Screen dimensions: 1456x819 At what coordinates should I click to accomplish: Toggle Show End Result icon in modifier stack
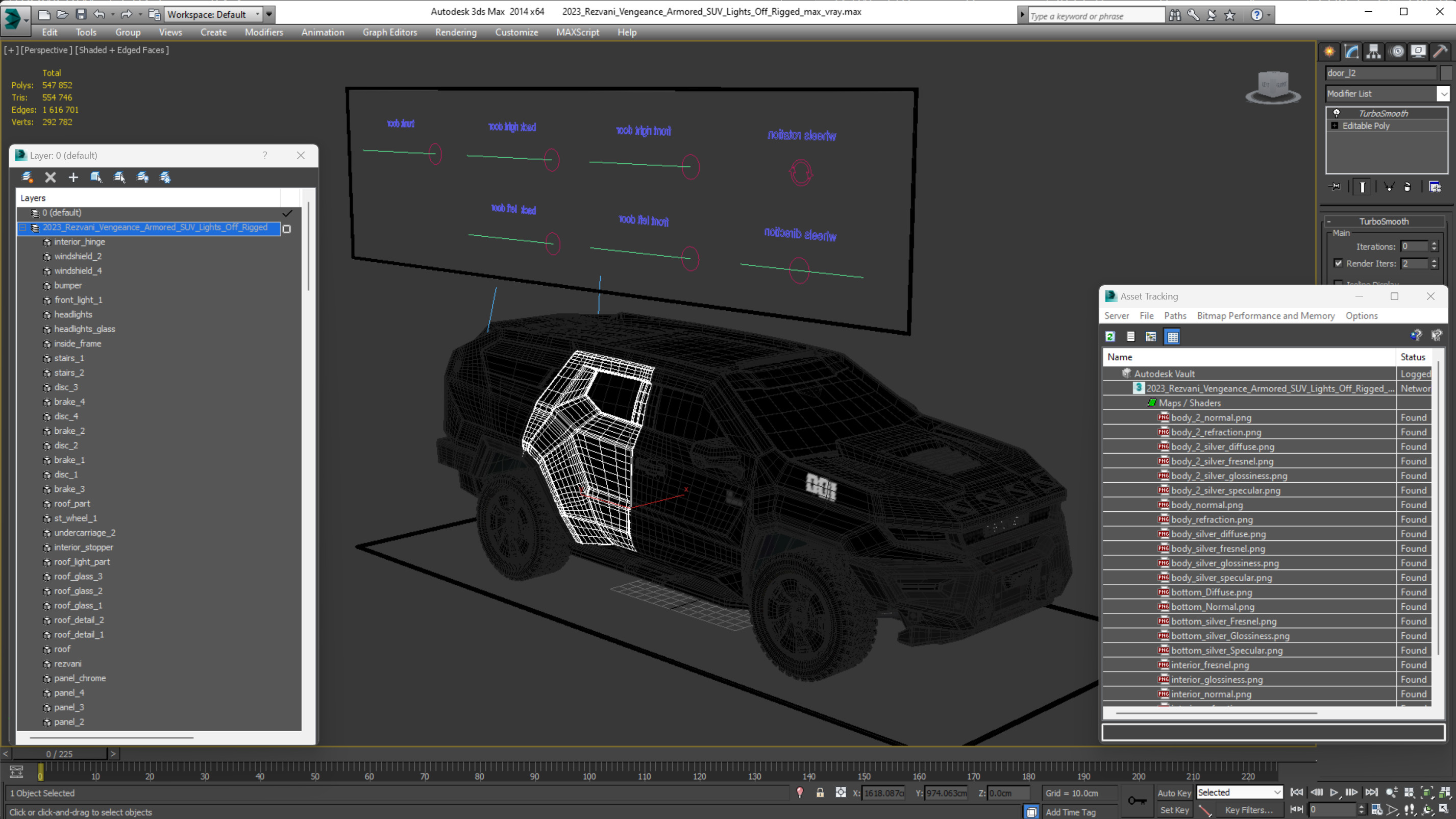point(1362,187)
